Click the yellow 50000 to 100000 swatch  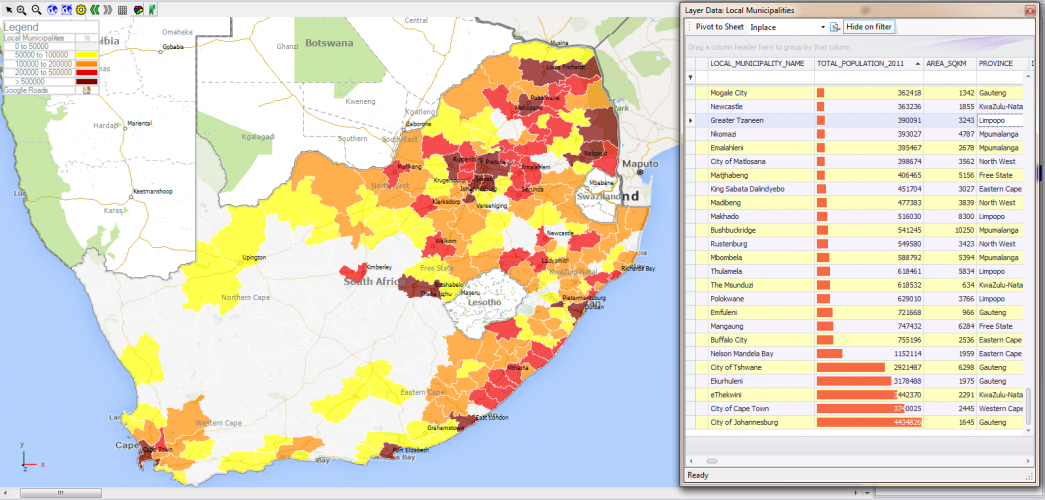coord(87,55)
